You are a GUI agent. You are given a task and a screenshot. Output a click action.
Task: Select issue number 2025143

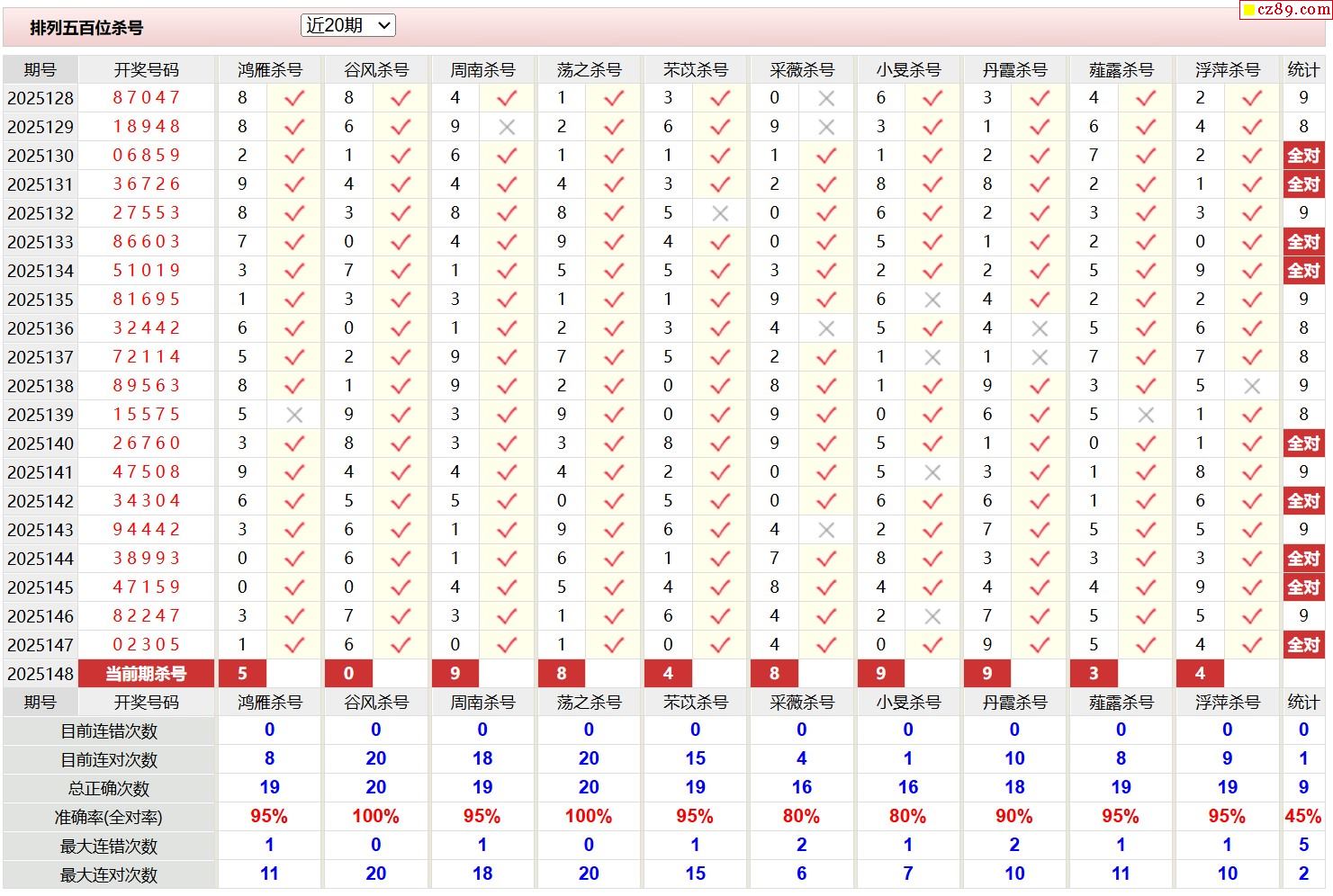coord(41,530)
